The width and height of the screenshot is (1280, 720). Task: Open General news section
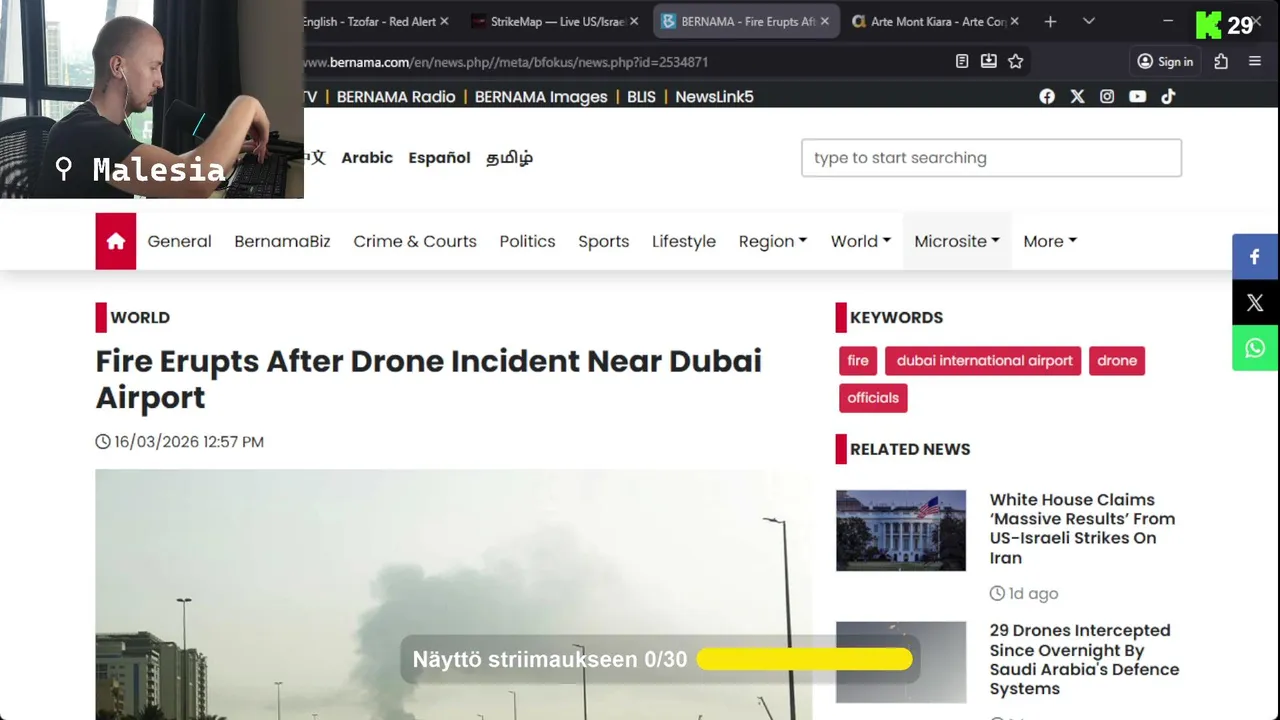coord(180,241)
